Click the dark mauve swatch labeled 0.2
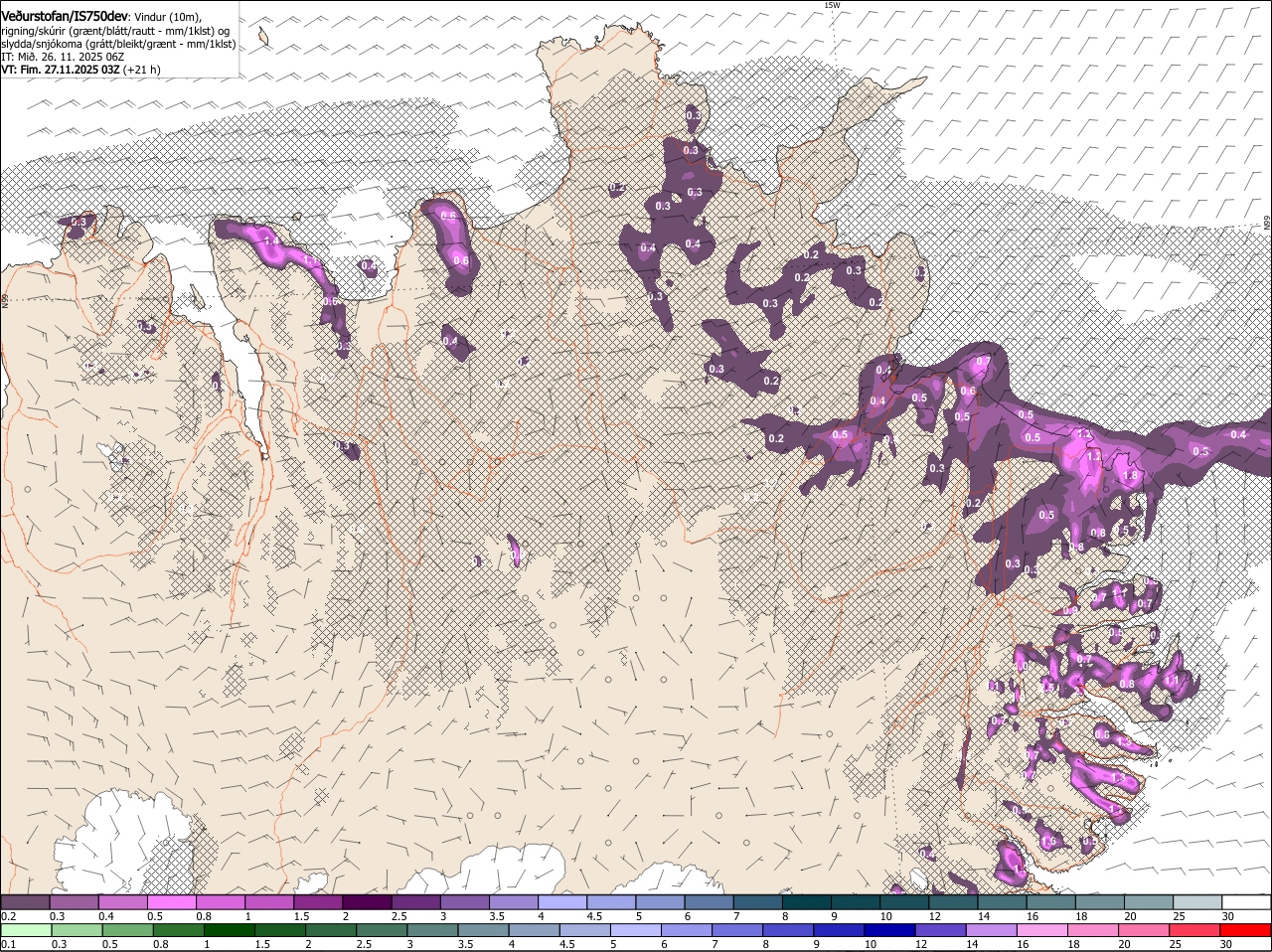The height and width of the screenshot is (952, 1272). [26, 902]
